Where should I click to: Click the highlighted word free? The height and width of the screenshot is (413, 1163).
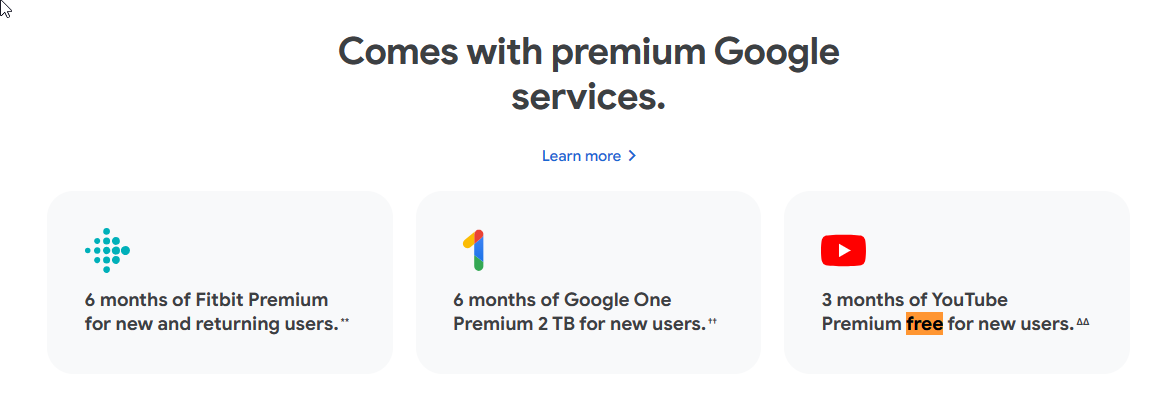pyautogui.click(x=924, y=324)
